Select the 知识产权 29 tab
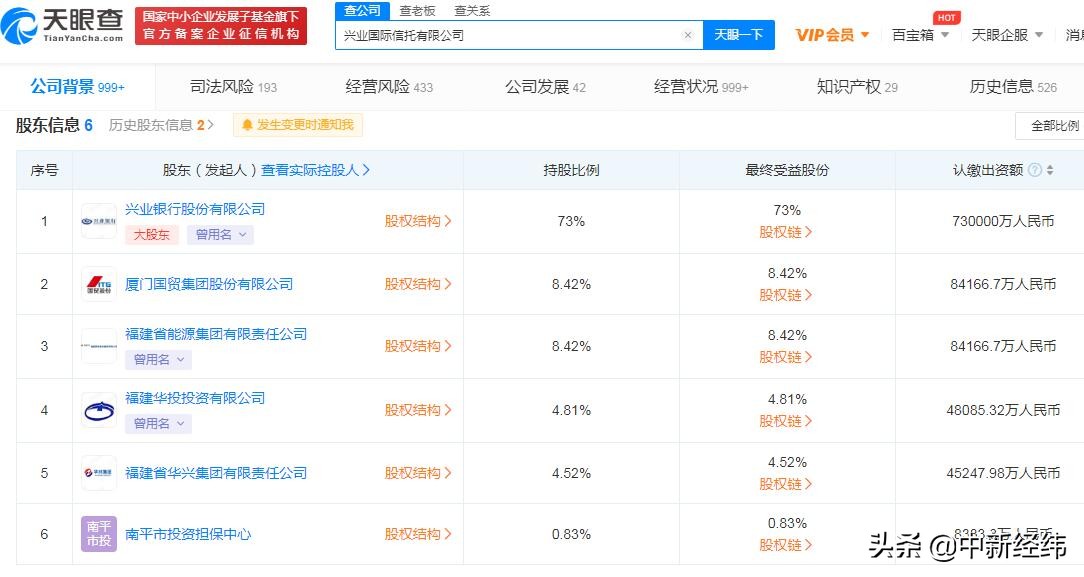1084x577 pixels. [857, 87]
